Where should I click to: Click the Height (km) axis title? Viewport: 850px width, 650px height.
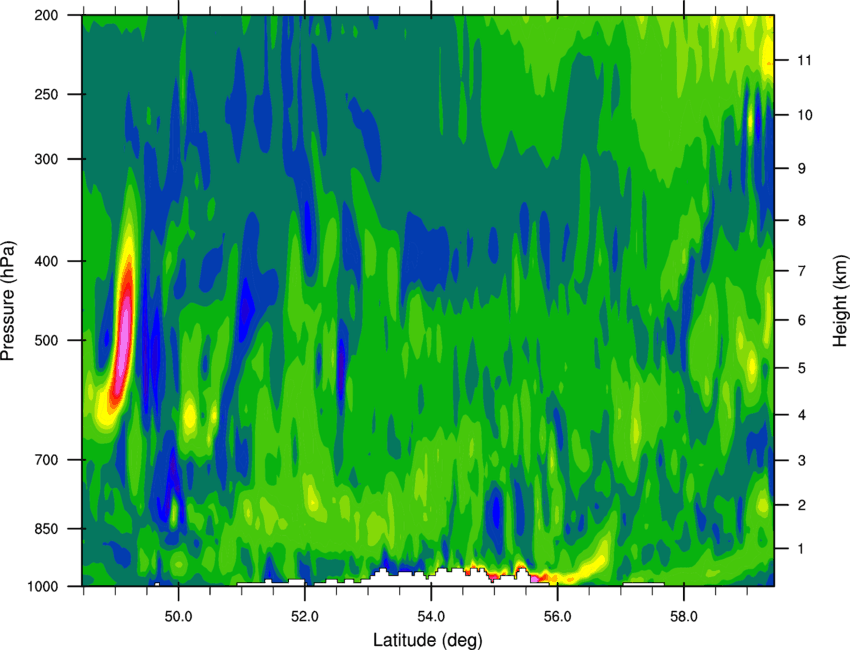click(840, 300)
